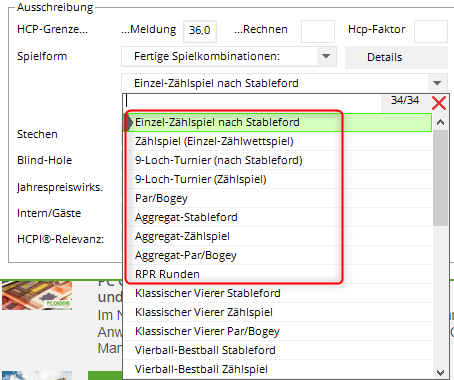Close the dropdown search with red X
The image size is (454, 380).
click(439, 103)
